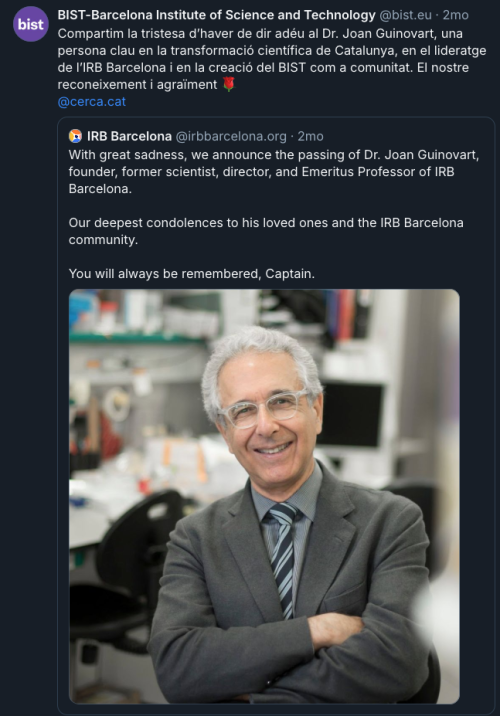Open BIST-Barcelona Institute of Science and Technology profile name
Image resolution: width=500 pixels, height=716 pixels.
tap(216, 15)
